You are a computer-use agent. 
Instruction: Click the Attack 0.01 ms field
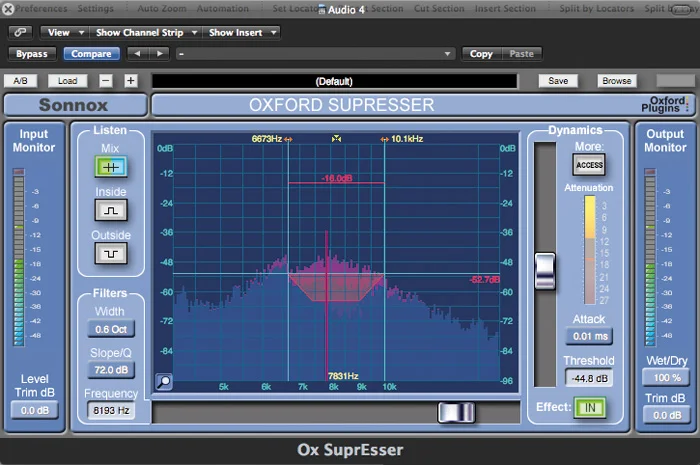coord(590,336)
